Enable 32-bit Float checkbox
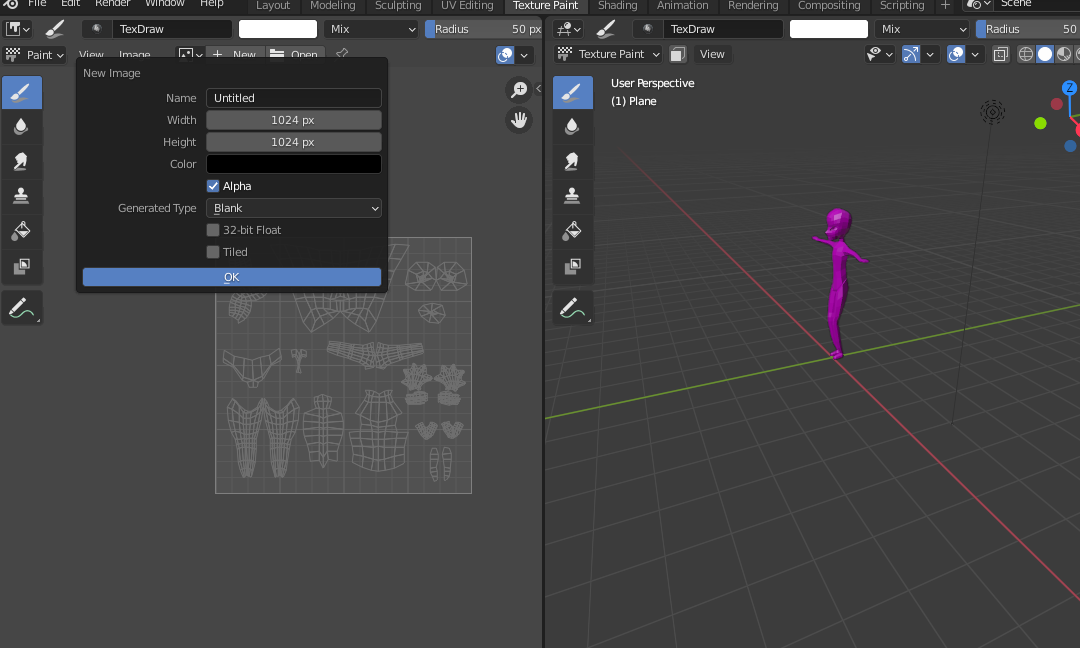 click(213, 230)
